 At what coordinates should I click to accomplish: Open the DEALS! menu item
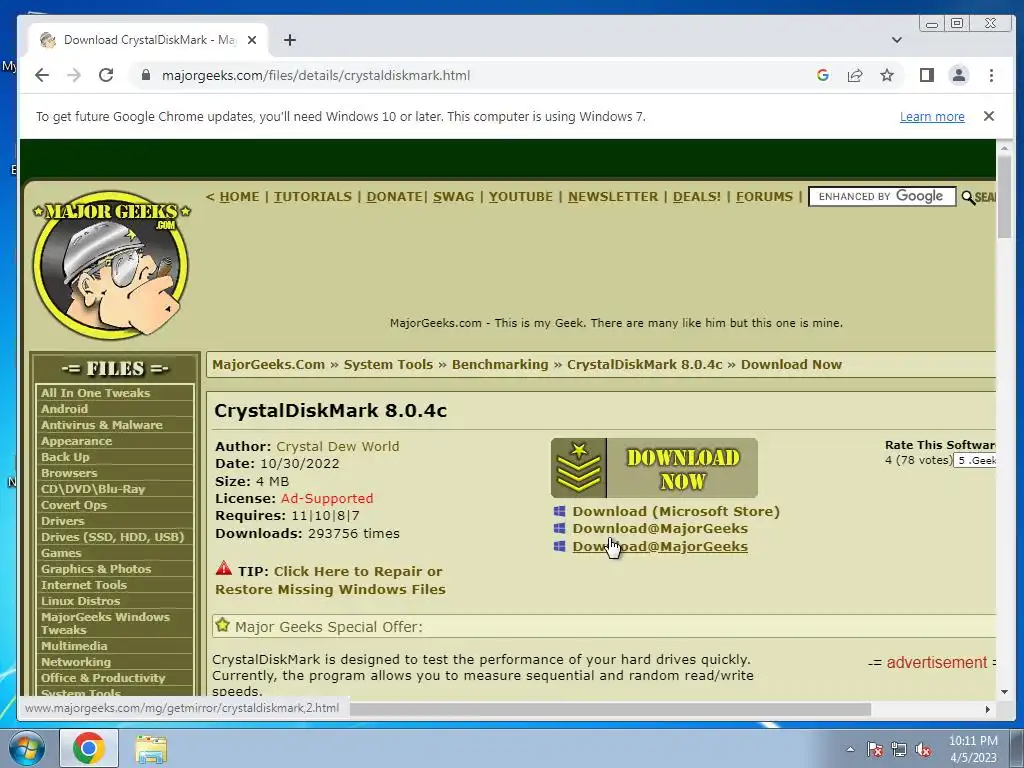[697, 197]
